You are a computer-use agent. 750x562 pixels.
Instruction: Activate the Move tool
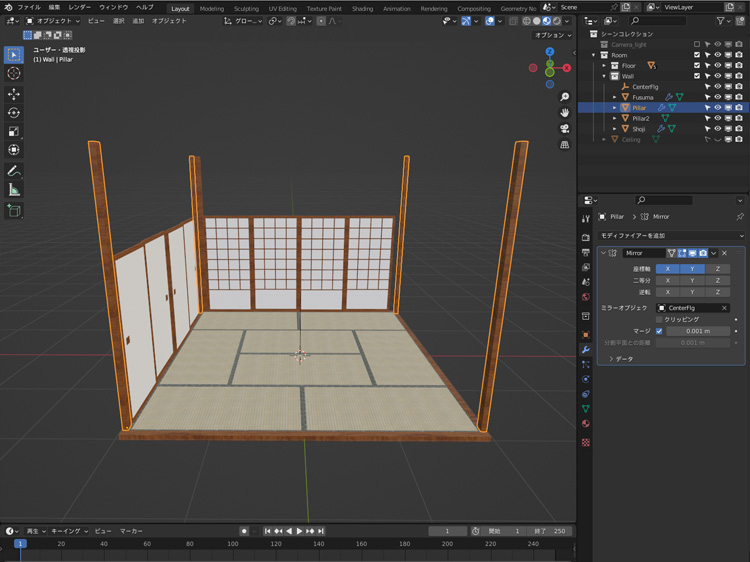(x=14, y=93)
